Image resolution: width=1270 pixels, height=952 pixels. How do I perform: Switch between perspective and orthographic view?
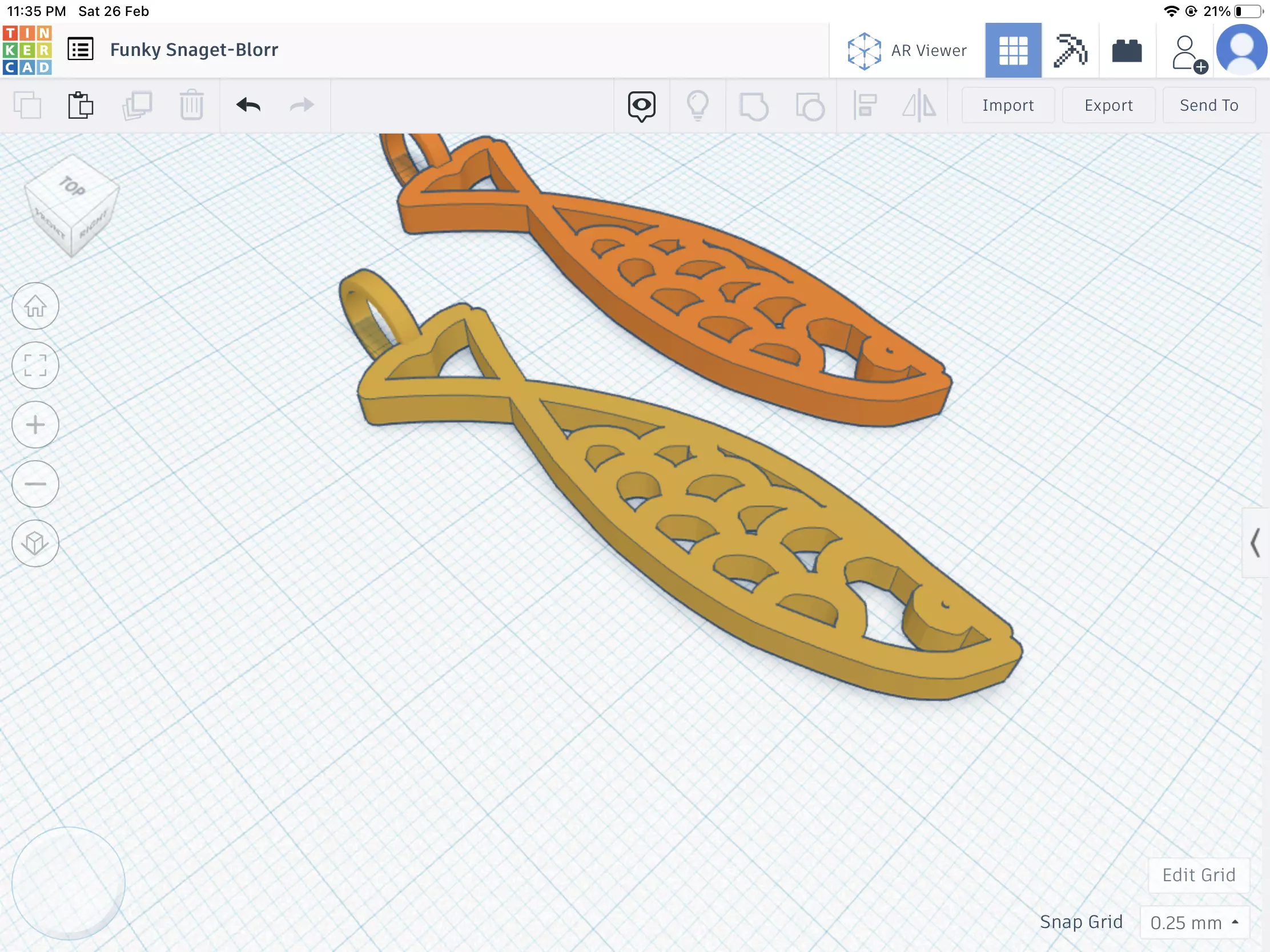click(x=35, y=543)
